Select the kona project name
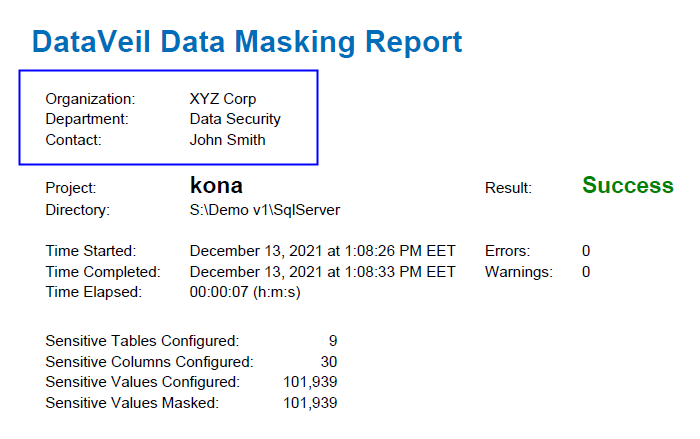700x439 pixels. [x=216, y=185]
